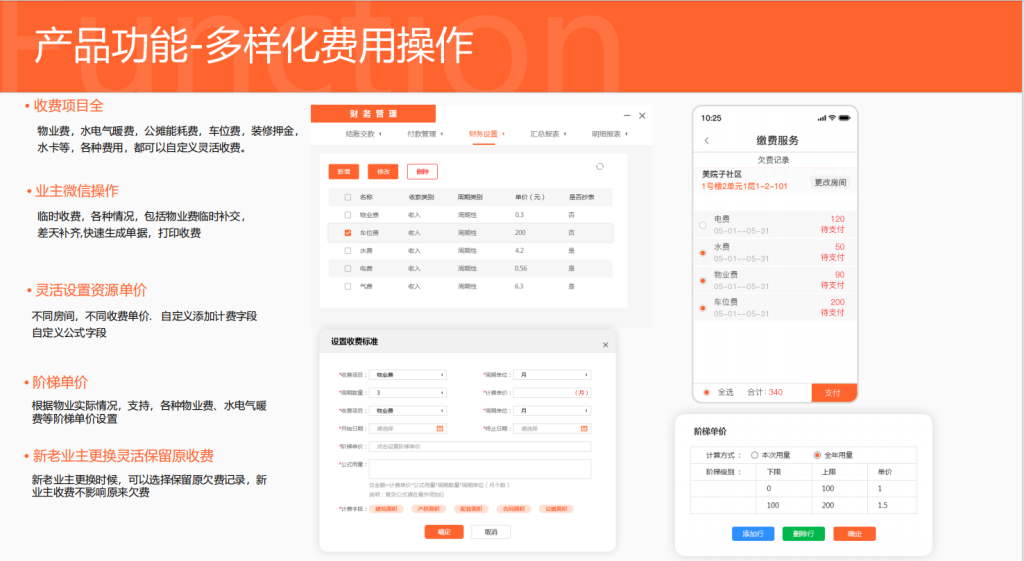
Task: Expand the 结账交款 menu arrow
Action: (380, 134)
